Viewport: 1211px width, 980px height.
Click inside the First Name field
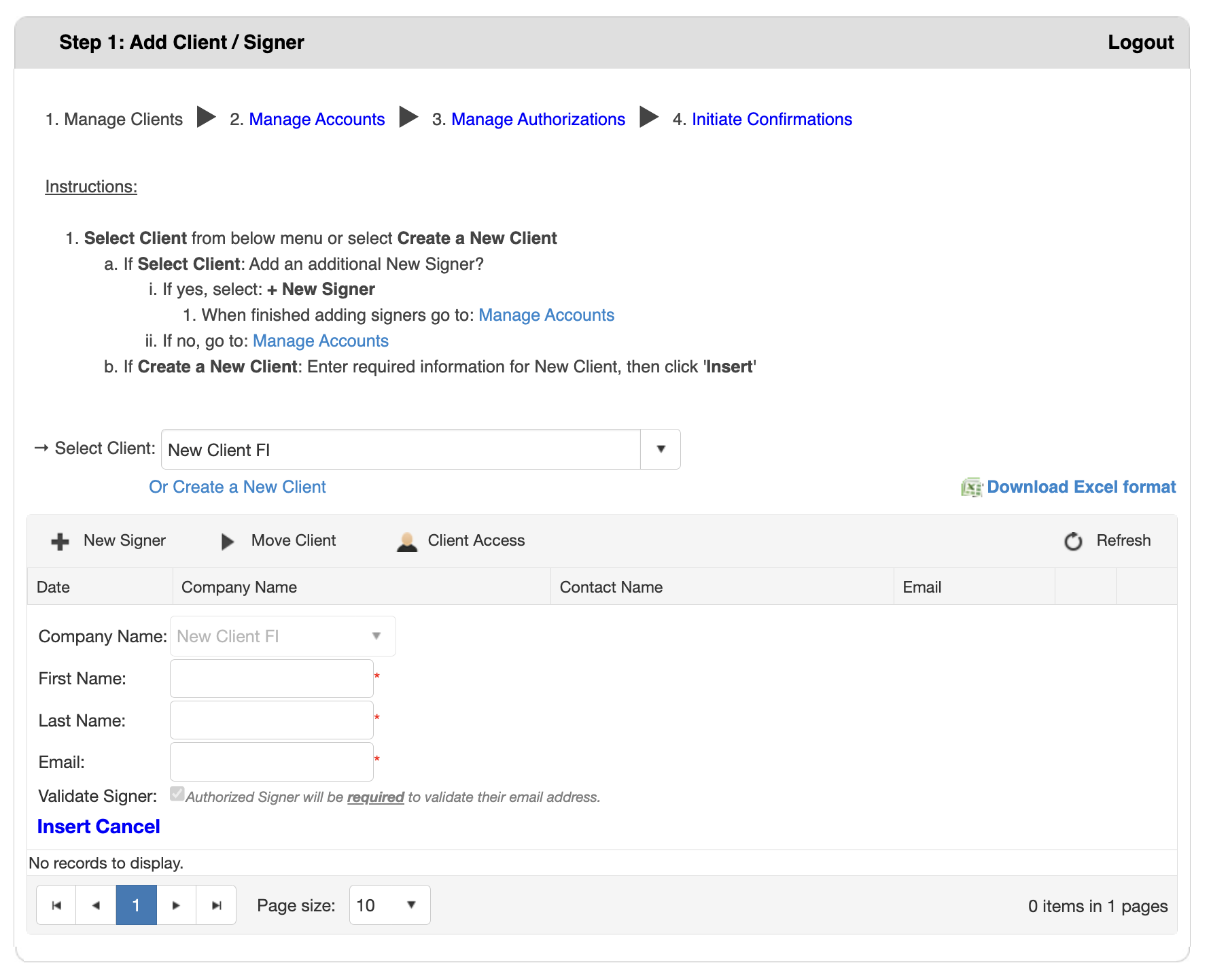pos(270,678)
